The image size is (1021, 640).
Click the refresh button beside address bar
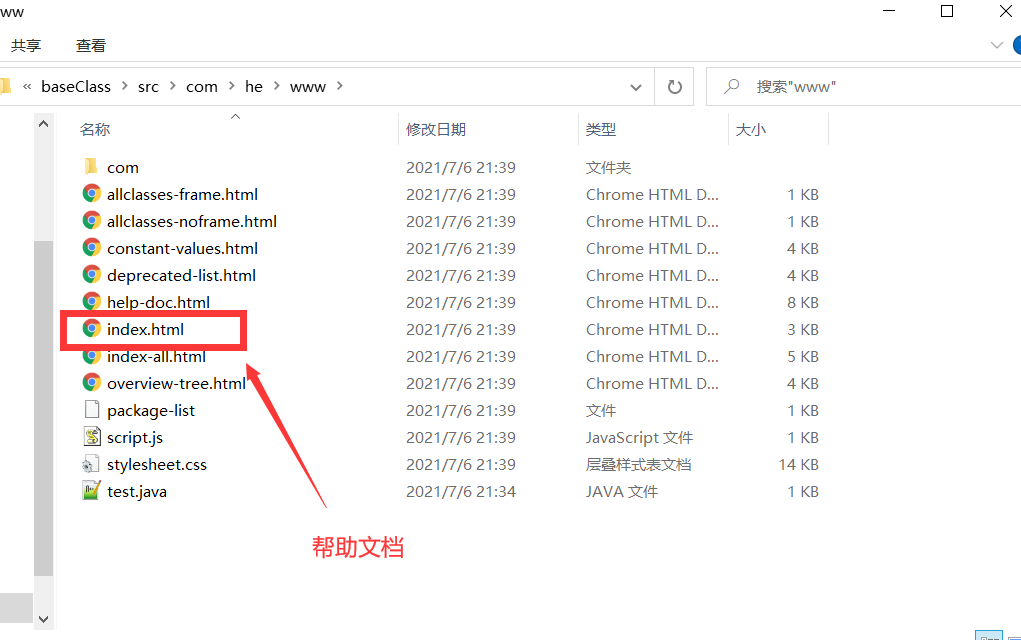[675, 87]
